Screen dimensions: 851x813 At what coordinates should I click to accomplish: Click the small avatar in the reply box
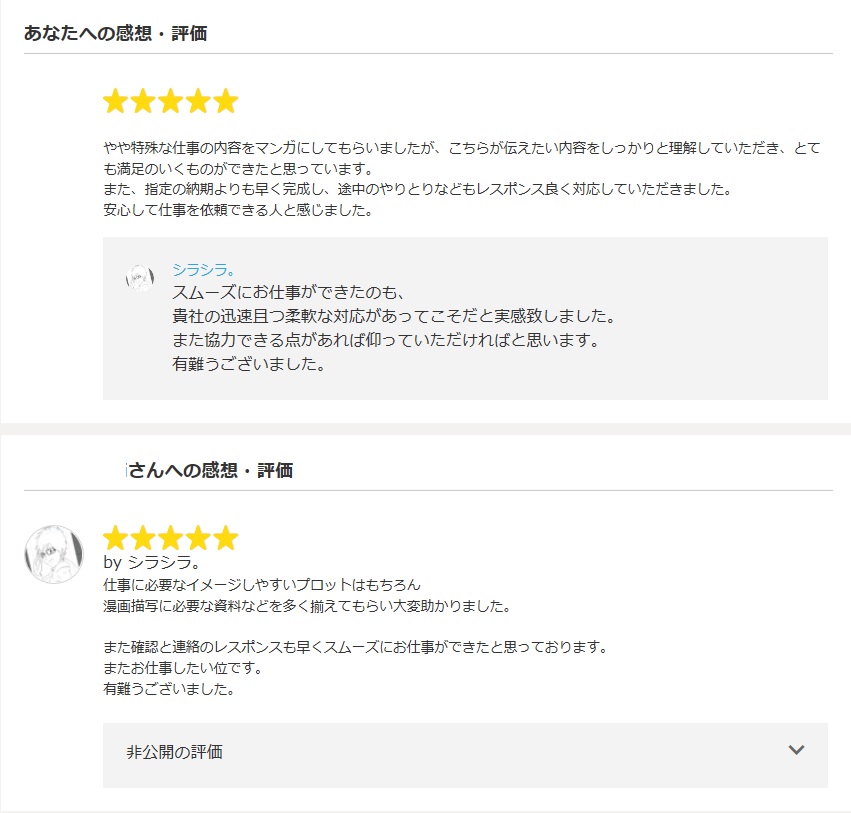[139, 278]
